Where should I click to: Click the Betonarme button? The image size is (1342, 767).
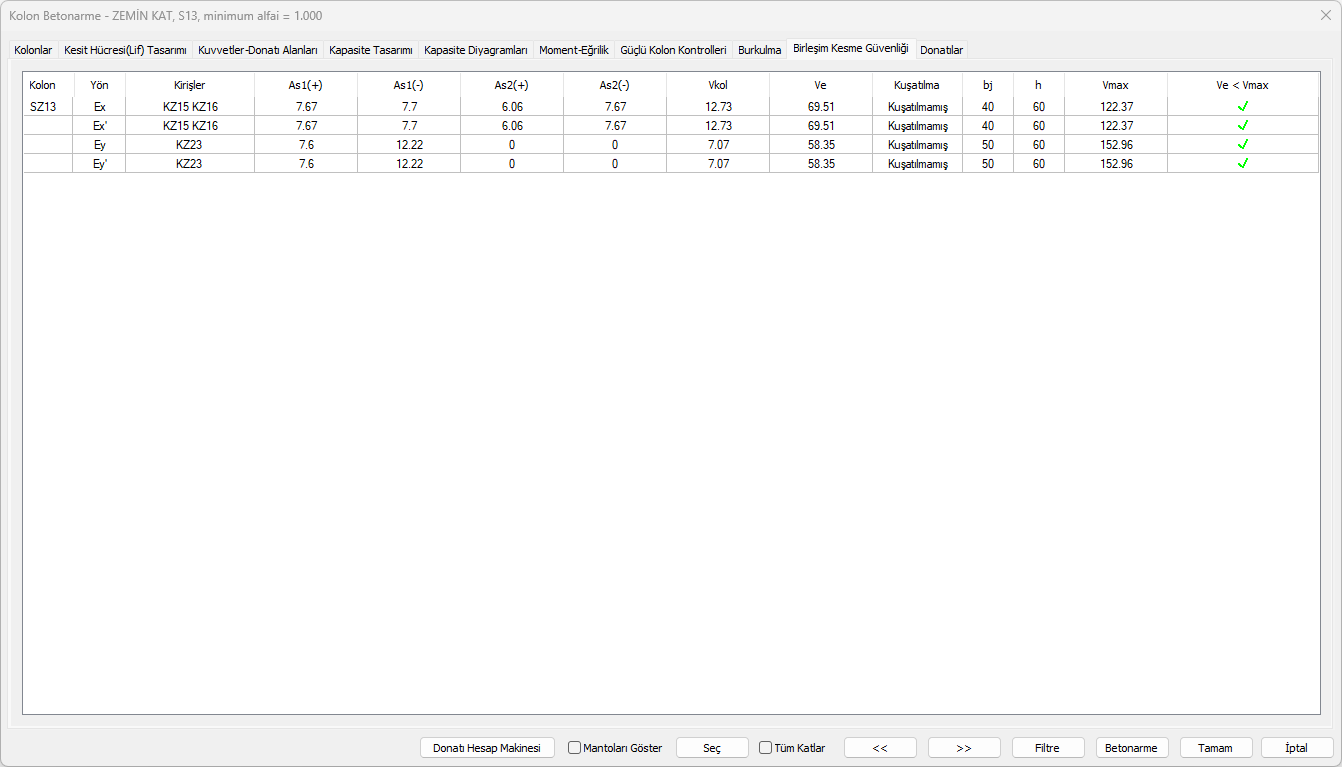1132,748
